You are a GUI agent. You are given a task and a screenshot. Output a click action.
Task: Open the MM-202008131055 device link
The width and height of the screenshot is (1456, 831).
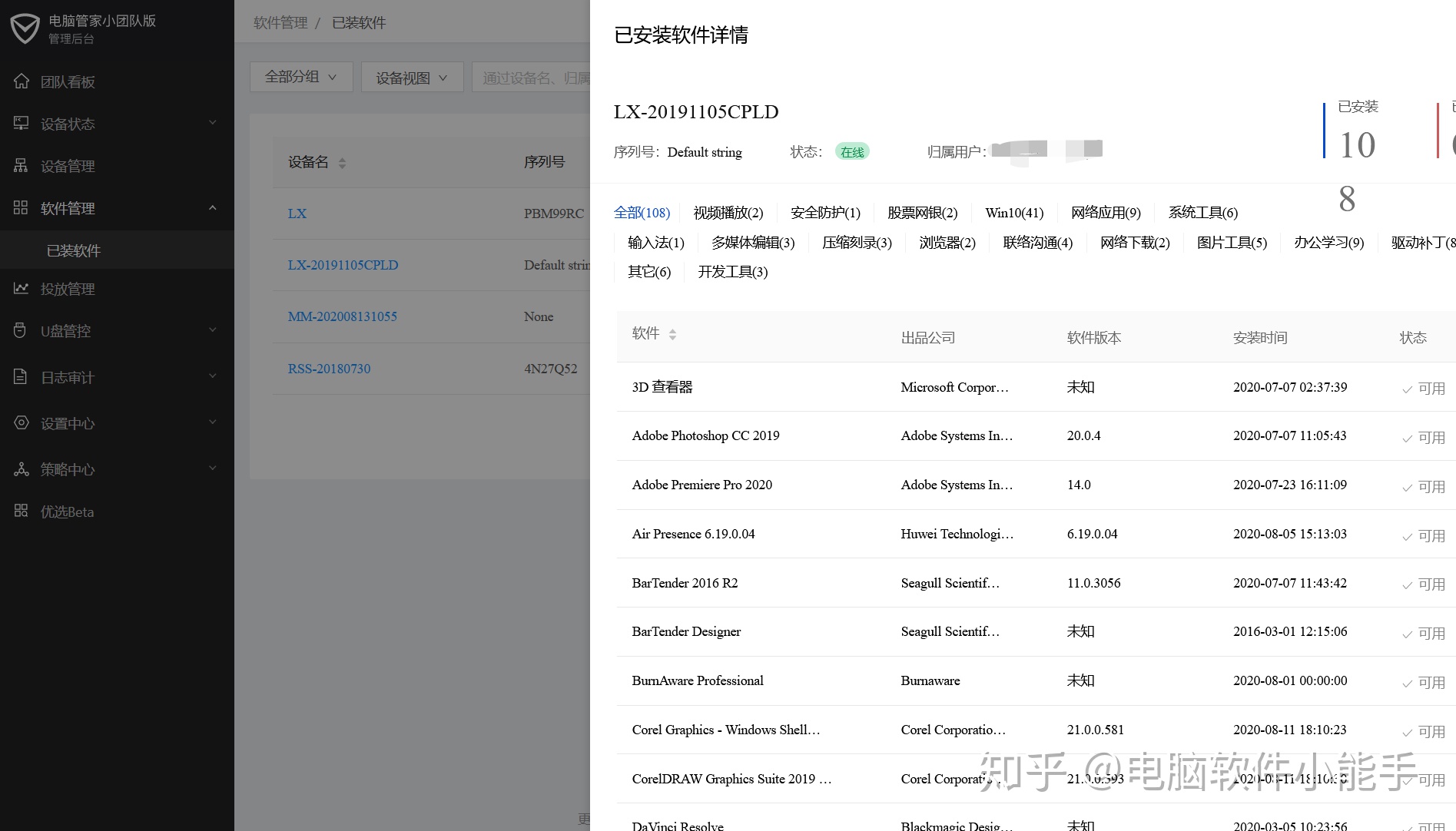click(x=343, y=316)
